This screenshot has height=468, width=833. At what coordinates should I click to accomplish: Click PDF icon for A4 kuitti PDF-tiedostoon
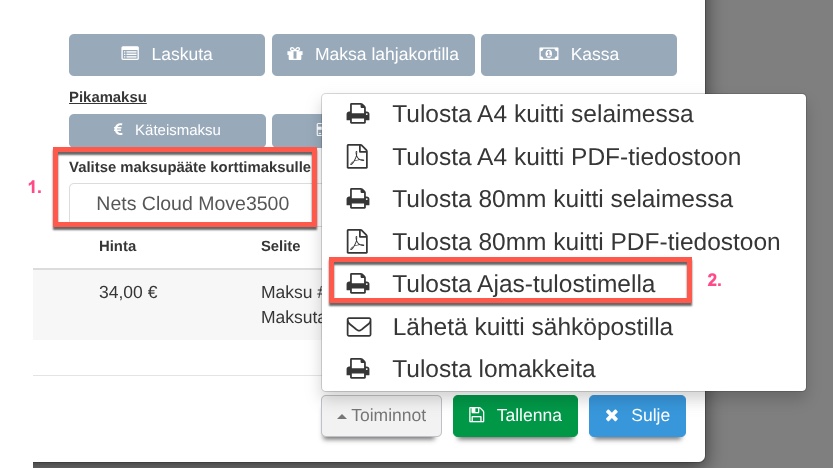pyautogui.click(x=357, y=157)
